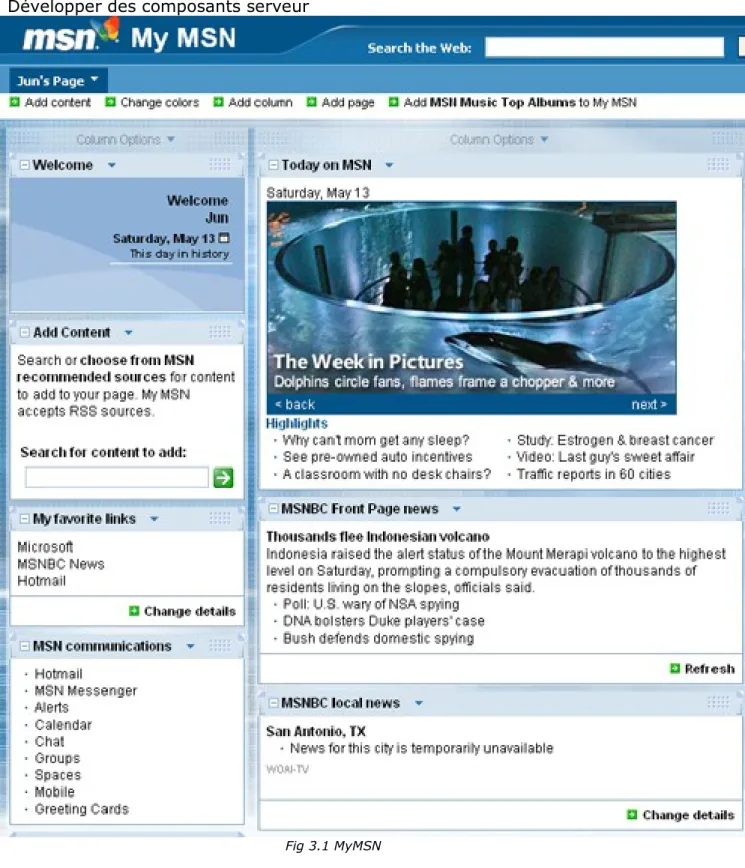Grab the MSNBC Front Page news drag handle
Image resolution: width=745 pixels, height=868 pixels.
(x=718, y=508)
